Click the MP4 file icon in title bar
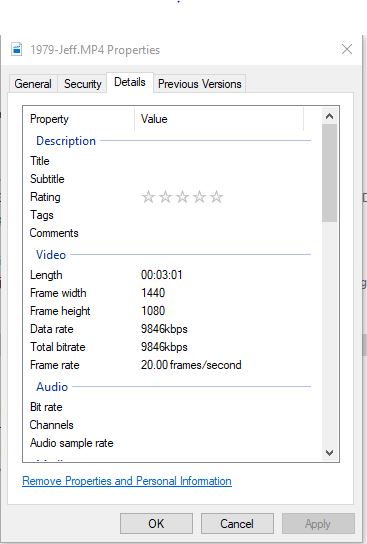 coord(16,49)
